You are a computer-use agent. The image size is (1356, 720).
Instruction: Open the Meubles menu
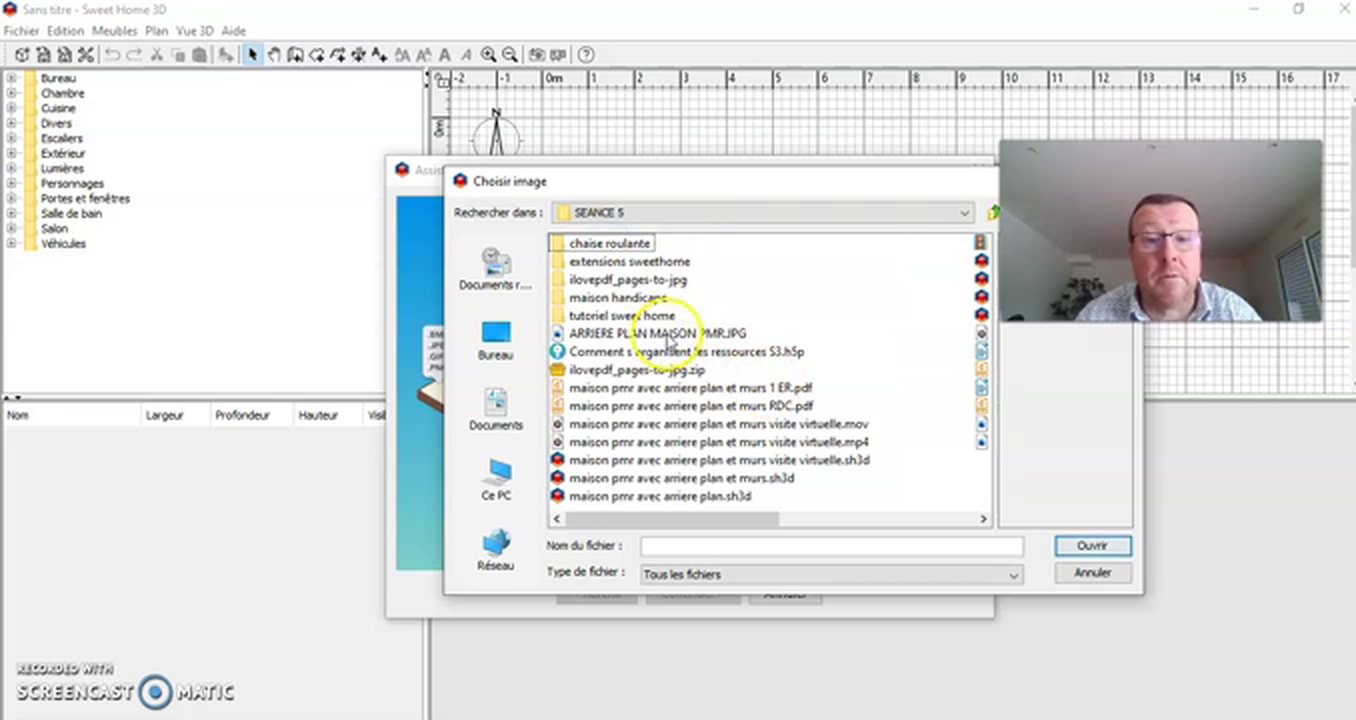pos(113,31)
